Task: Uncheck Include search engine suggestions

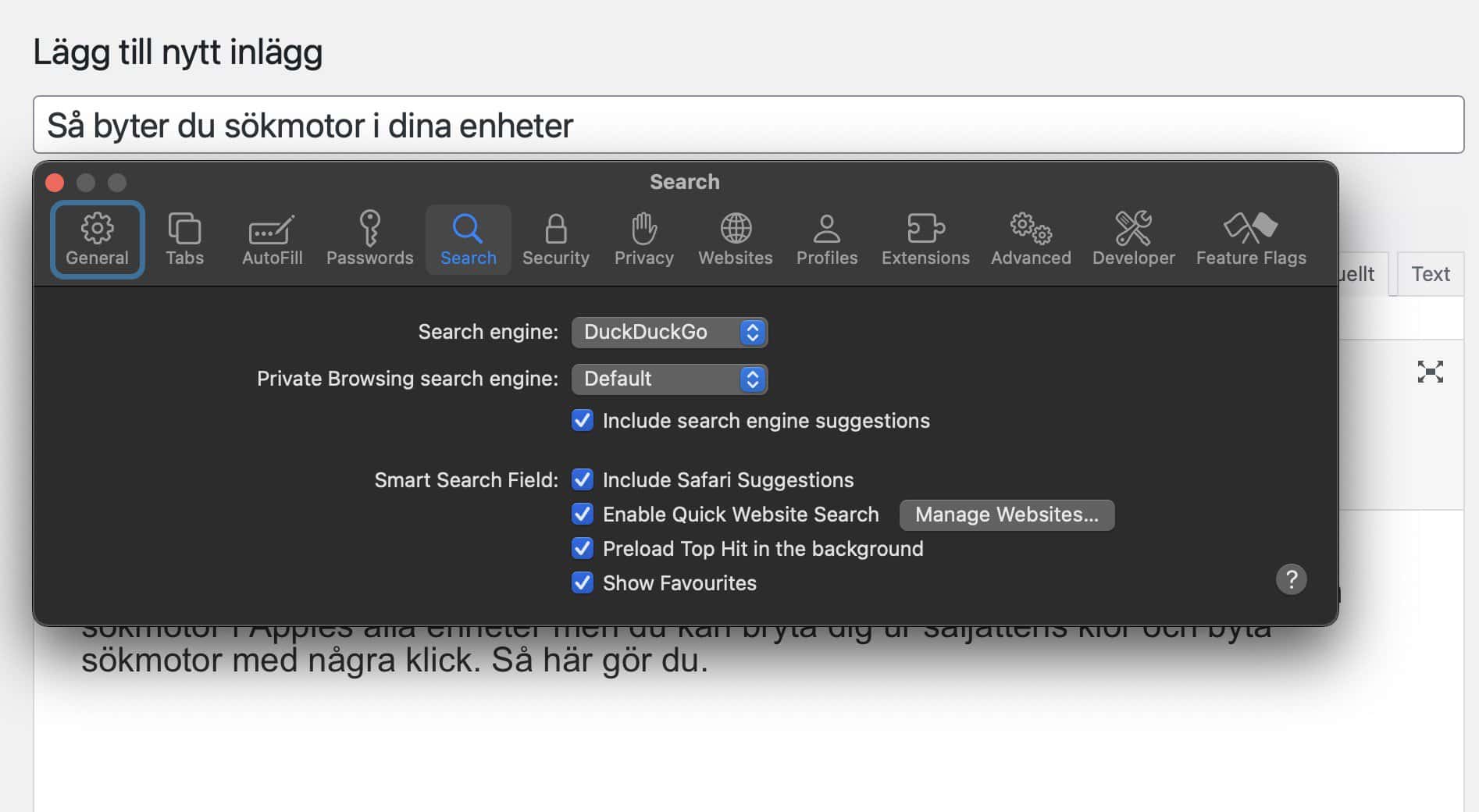Action: [x=583, y=420]
